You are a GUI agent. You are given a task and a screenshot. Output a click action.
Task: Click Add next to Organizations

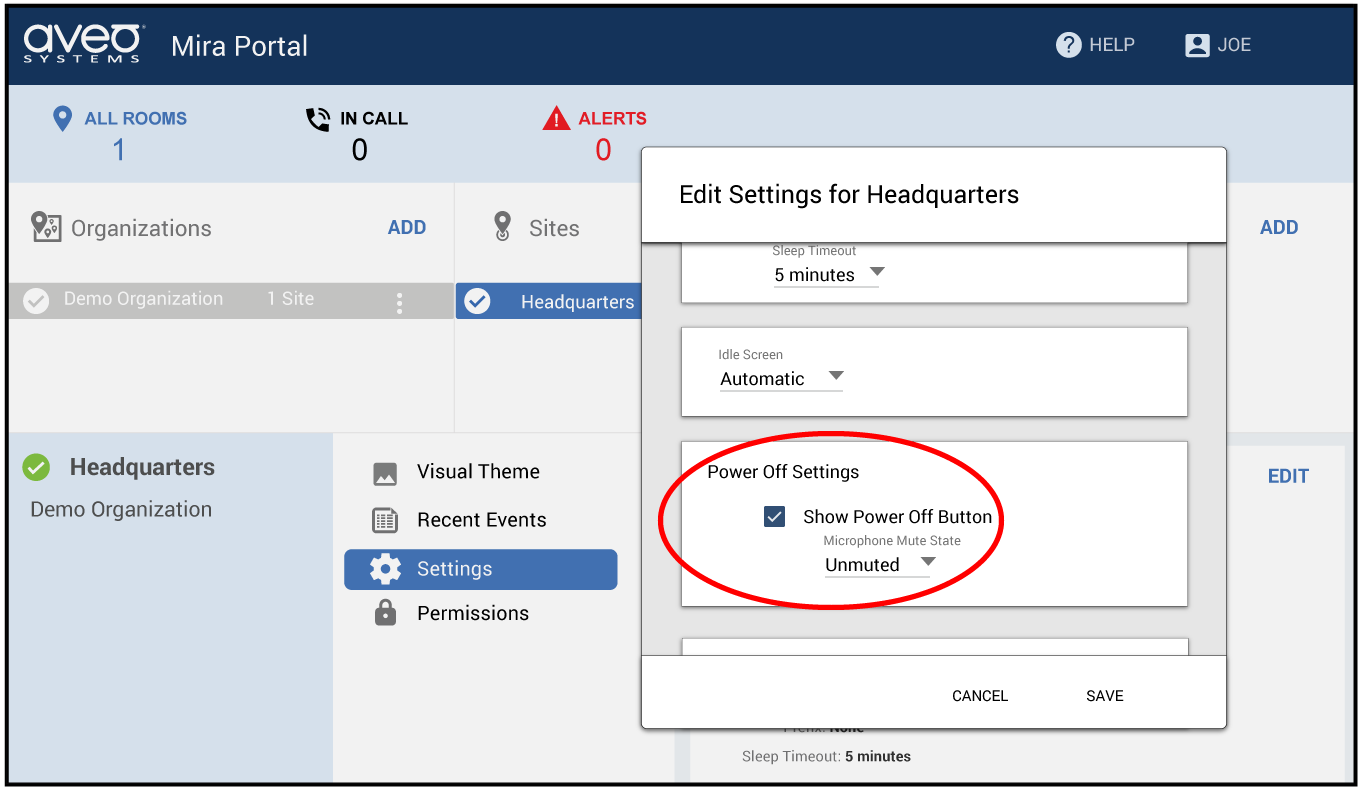(407, 228)
